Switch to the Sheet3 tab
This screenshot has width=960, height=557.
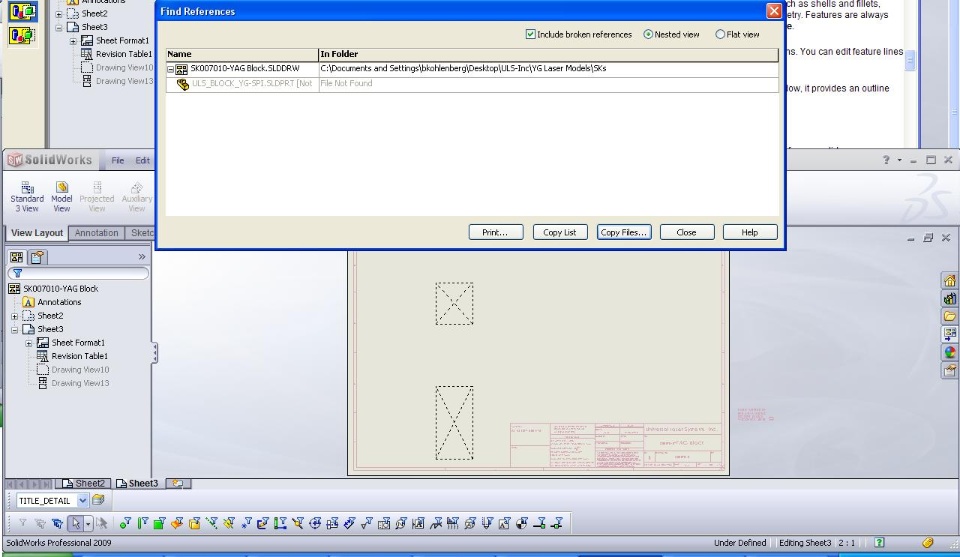tap(138, 484)
